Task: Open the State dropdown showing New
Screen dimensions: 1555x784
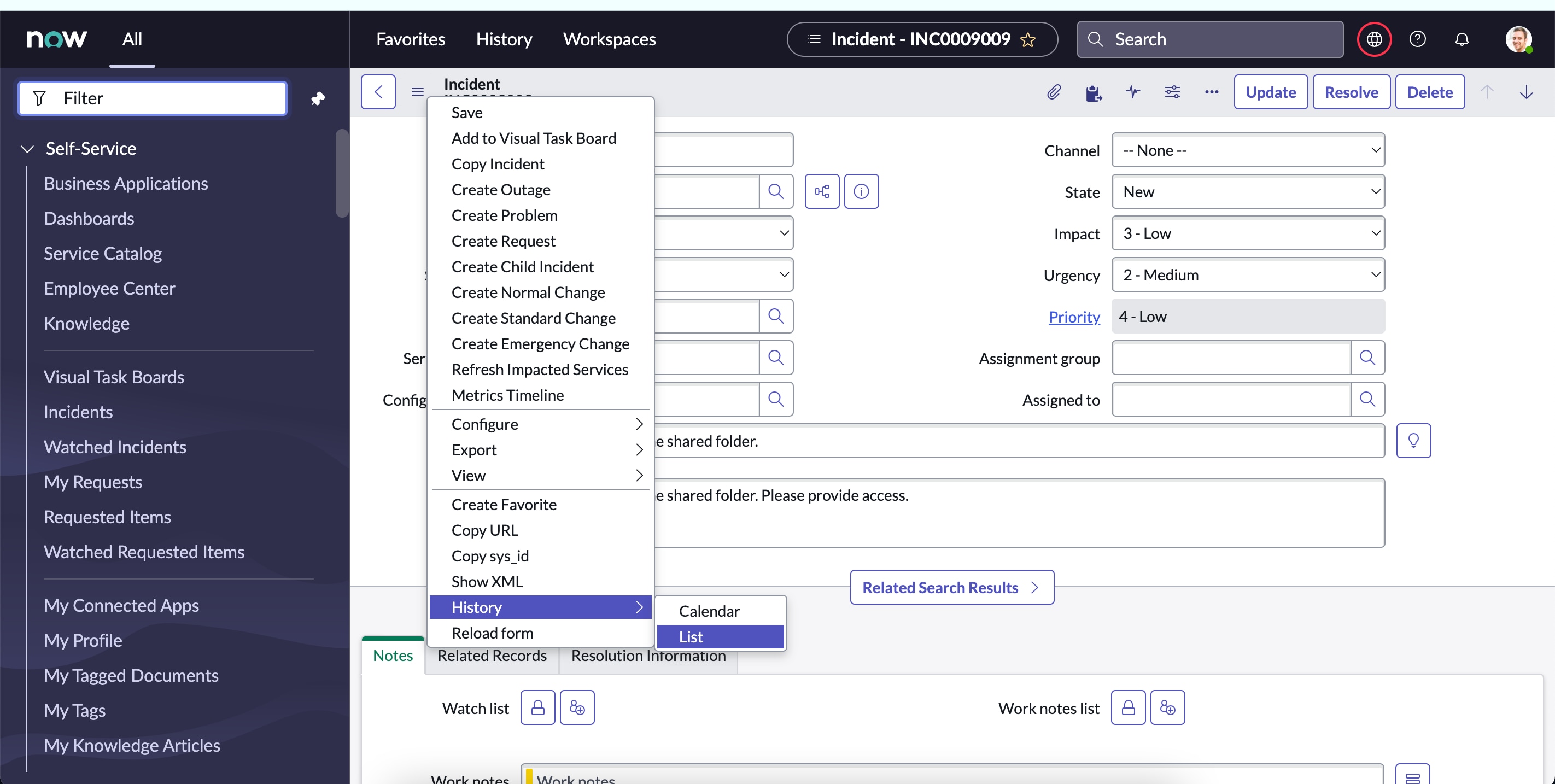Action: [1248, 191]
